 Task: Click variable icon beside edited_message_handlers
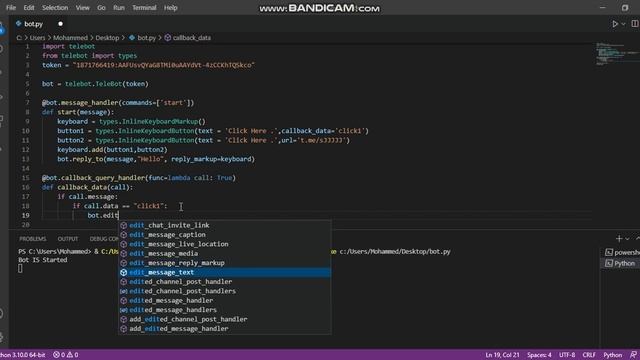pos(124,310)
